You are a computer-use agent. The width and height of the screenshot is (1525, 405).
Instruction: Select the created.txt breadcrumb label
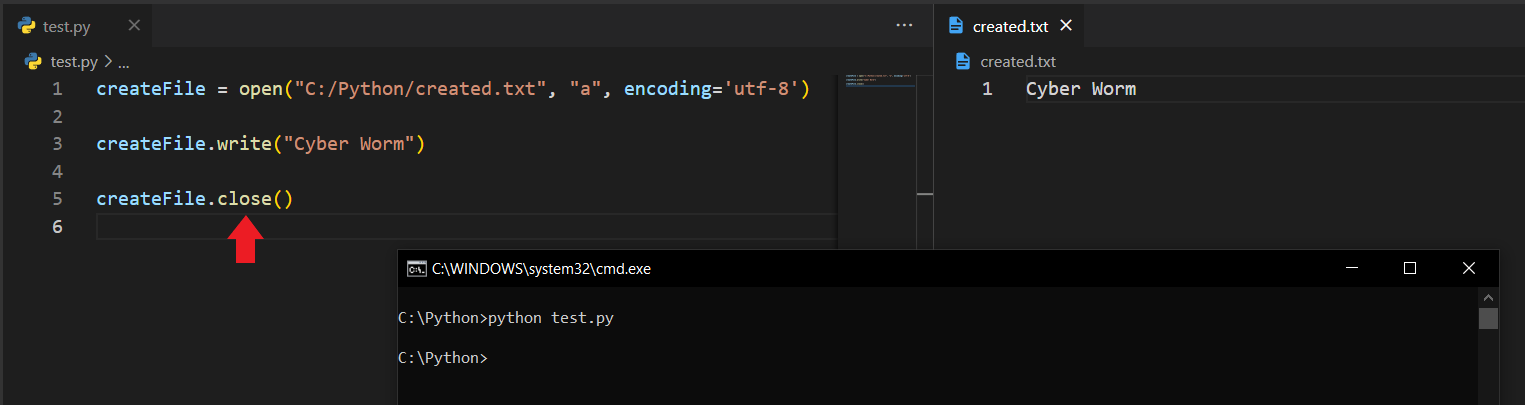pos(1018,62)
